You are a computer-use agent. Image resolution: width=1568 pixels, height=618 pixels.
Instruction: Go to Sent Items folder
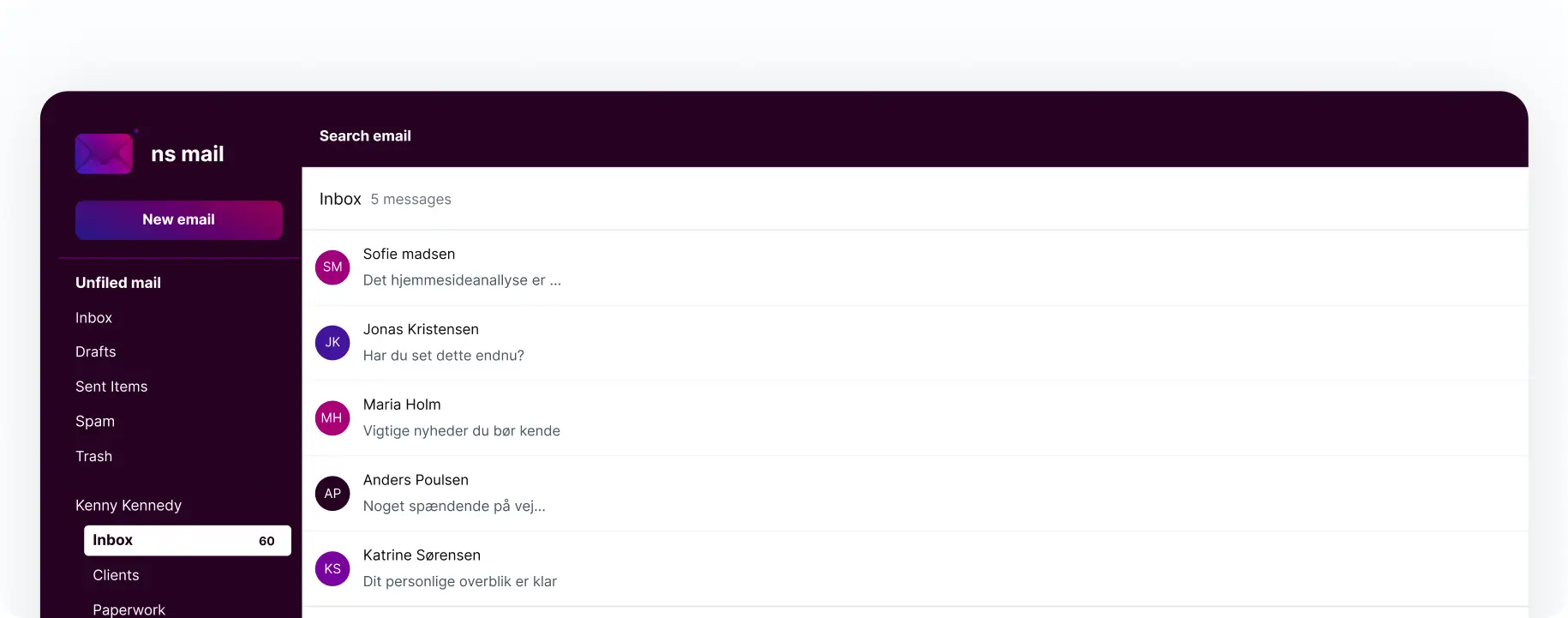(111, 387)
